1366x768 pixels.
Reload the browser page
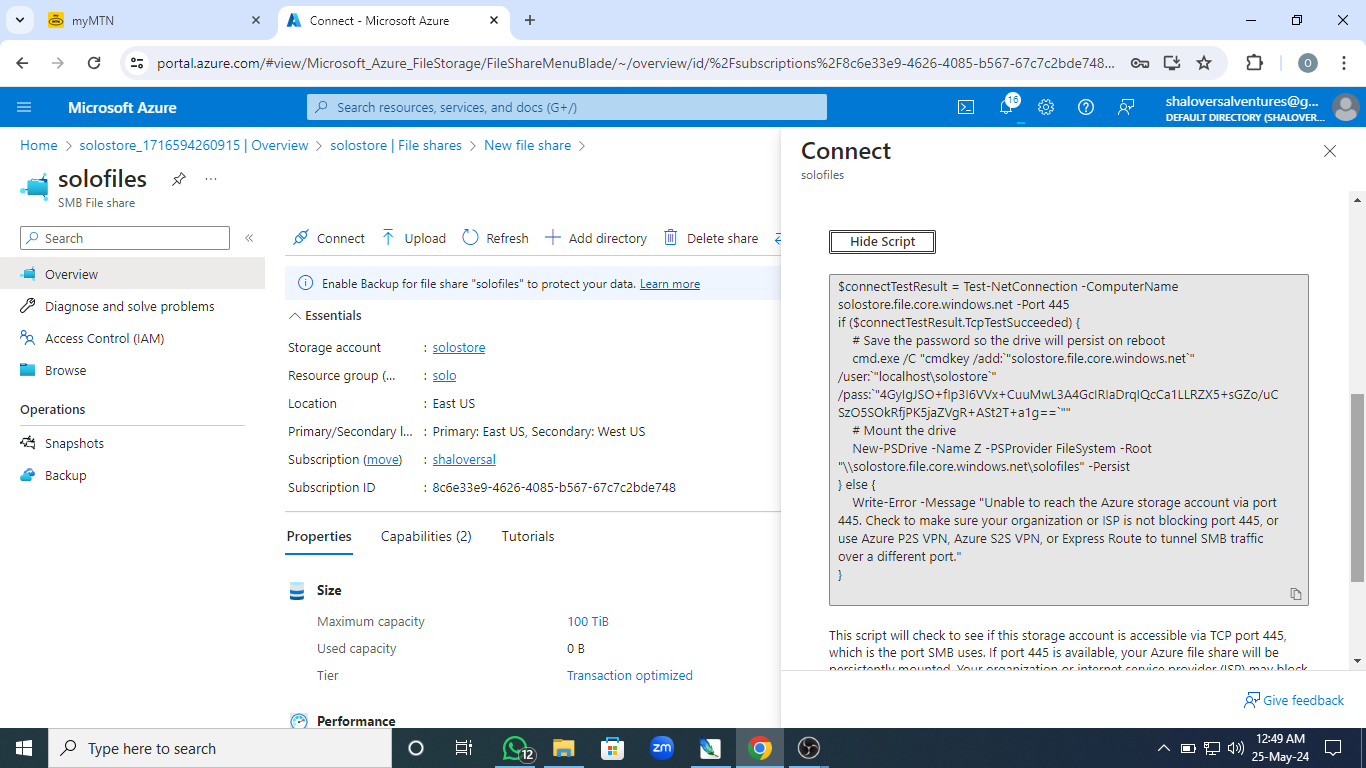(x=94, y=63)
